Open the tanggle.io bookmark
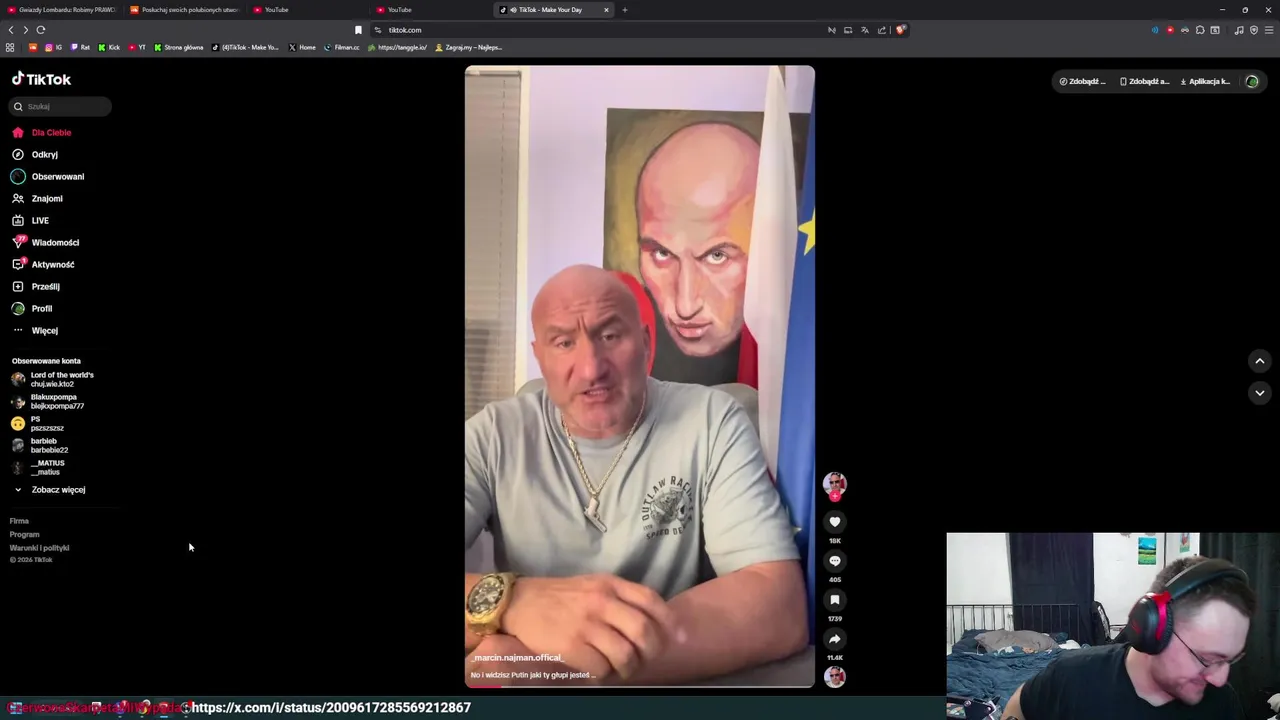This screenshot has width=1280, height=720. (x=398, y=47)
